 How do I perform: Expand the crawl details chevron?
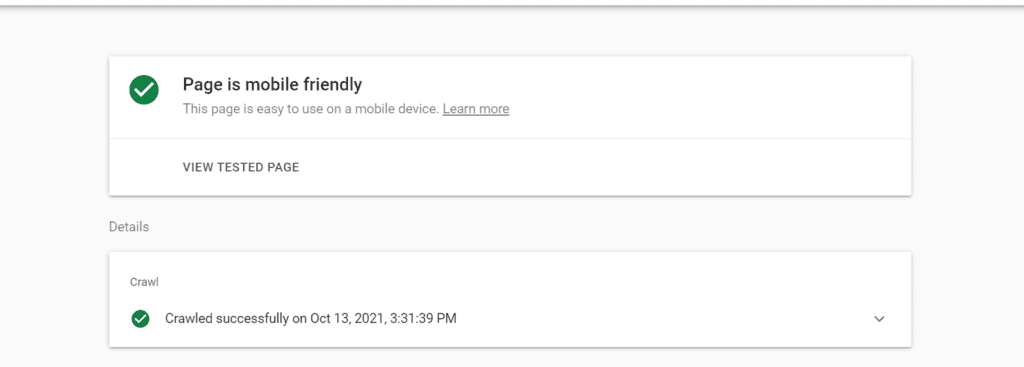879,319
